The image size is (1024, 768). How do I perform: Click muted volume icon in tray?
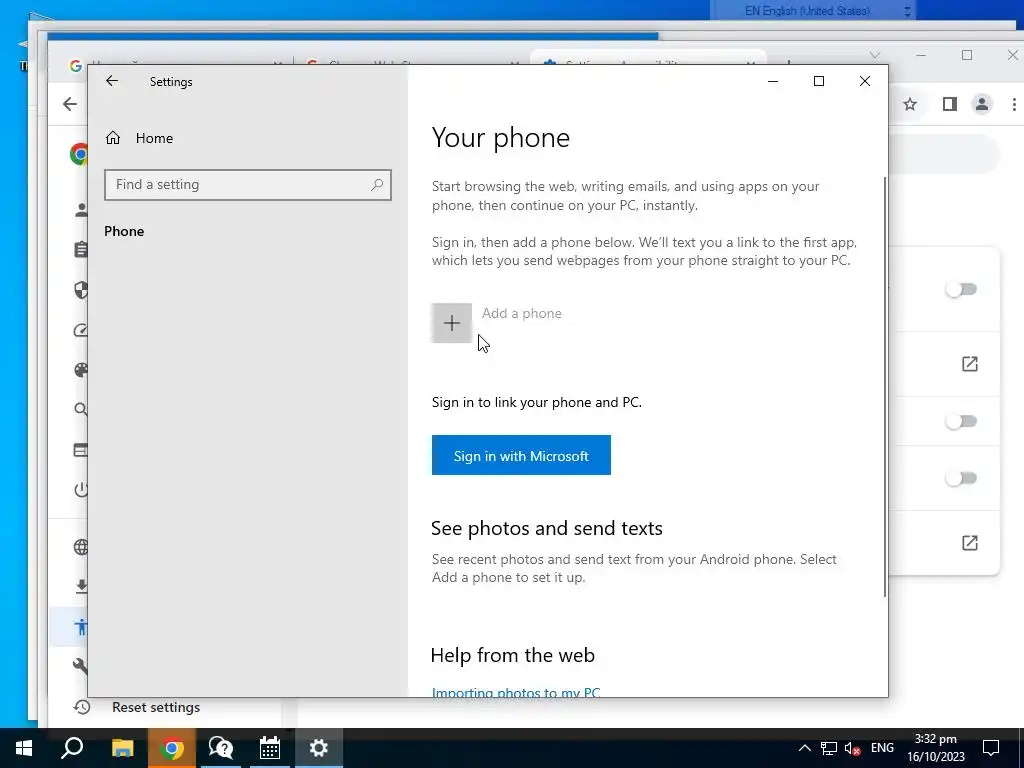pyautogui.click(x=852, y=748)
